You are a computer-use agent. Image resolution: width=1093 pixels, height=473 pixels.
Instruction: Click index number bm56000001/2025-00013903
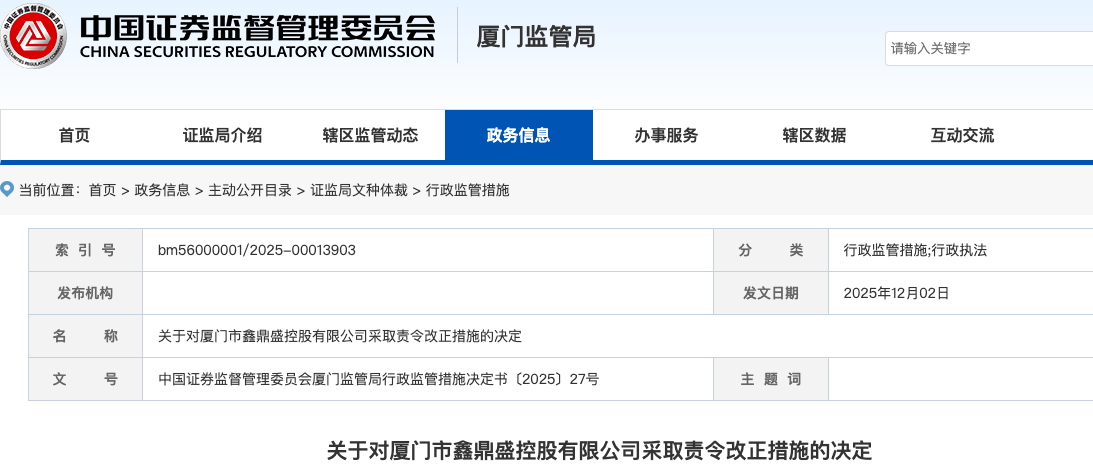pos(257,250)
